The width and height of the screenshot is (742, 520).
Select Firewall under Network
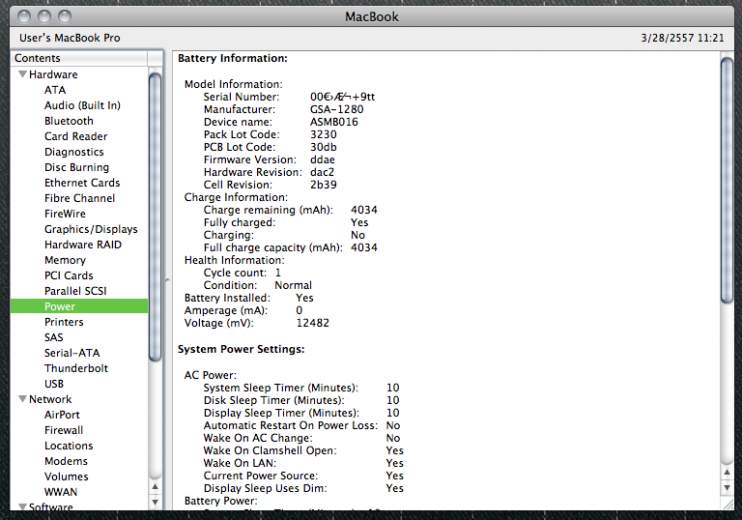point(64,430)
